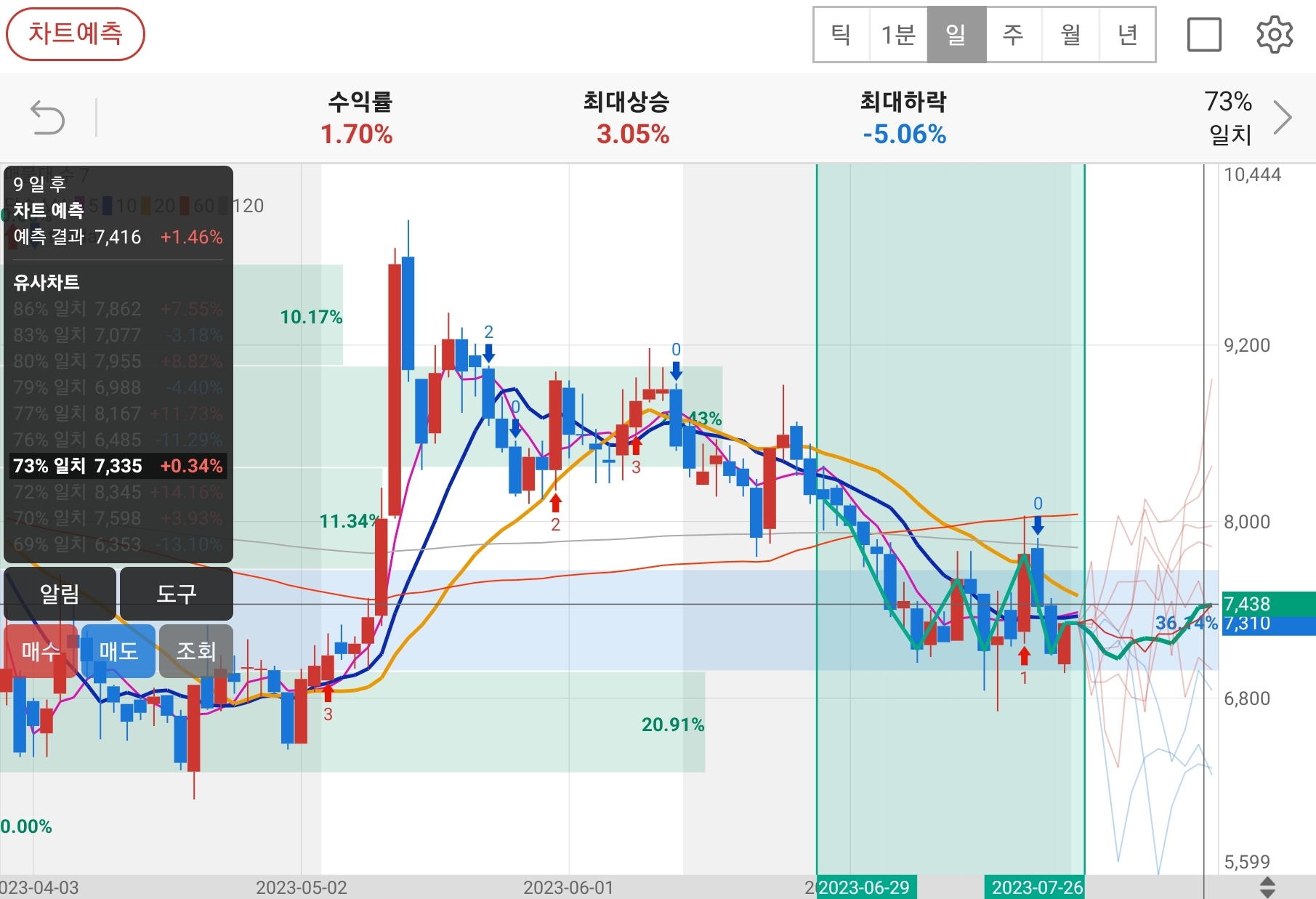Select the 1분 one-minute interval tab
The height and width of the screenshot is (899, 1316).
coord(898,35)
